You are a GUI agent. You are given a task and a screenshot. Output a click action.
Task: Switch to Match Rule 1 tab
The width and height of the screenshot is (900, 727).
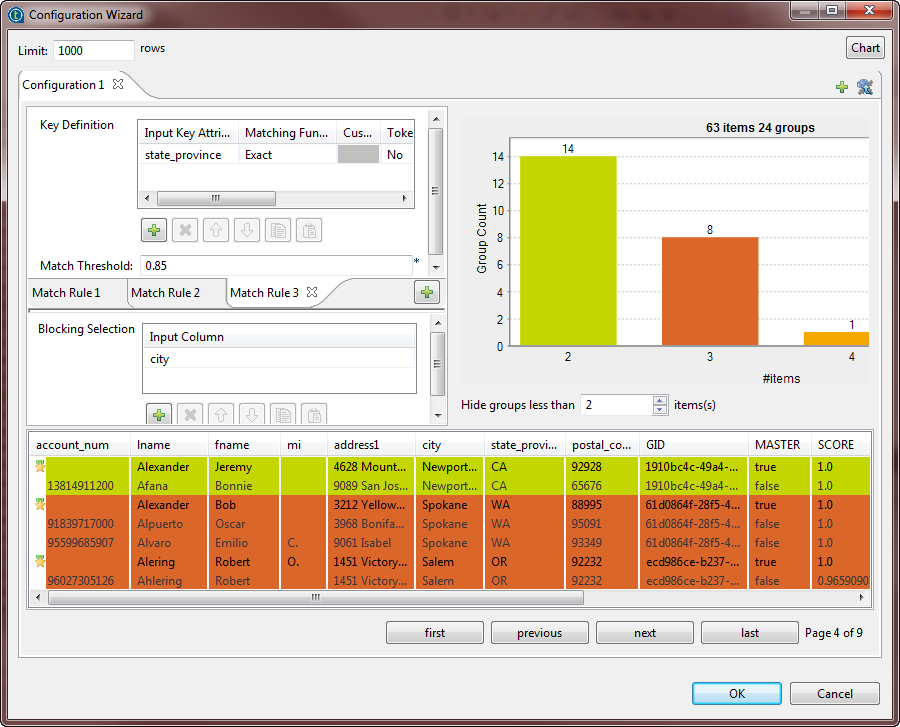(x=66, y=293)
